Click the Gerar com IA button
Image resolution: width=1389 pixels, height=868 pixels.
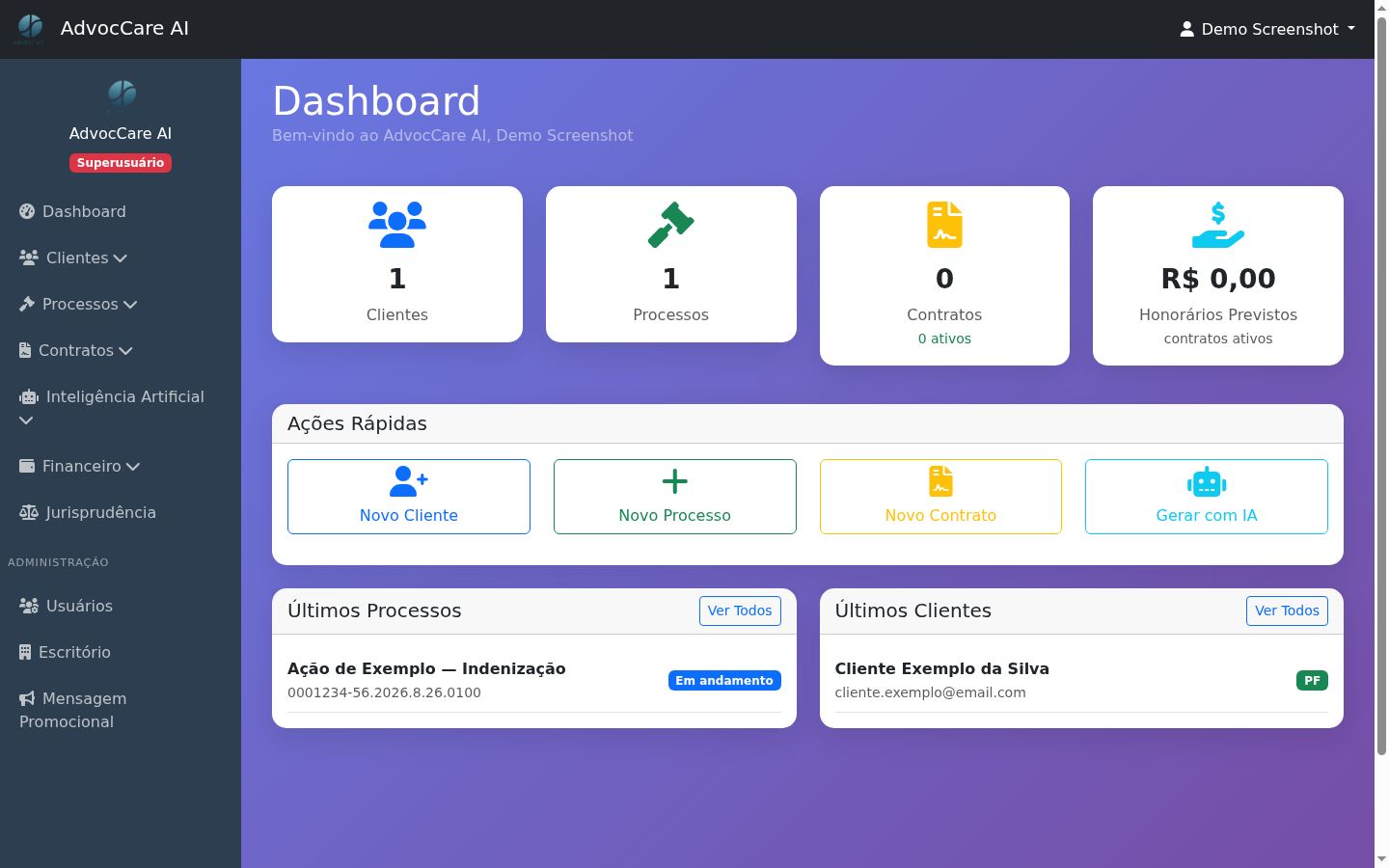(1207, 497)
